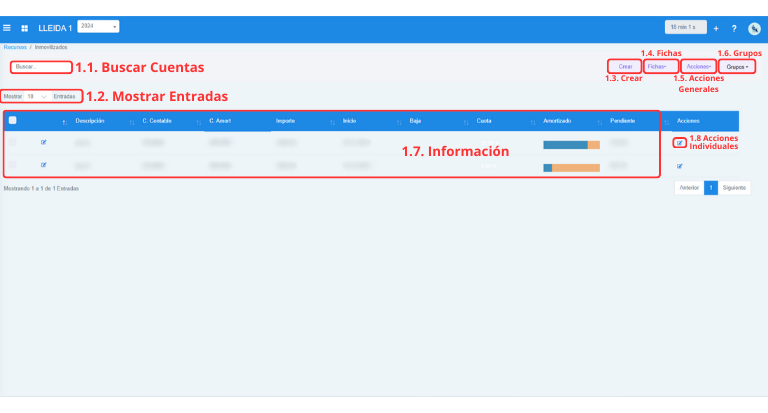Viewport: 768px width, 413px height.
Task: Expand the Acciones general dropdown
Action: point(698,67)
